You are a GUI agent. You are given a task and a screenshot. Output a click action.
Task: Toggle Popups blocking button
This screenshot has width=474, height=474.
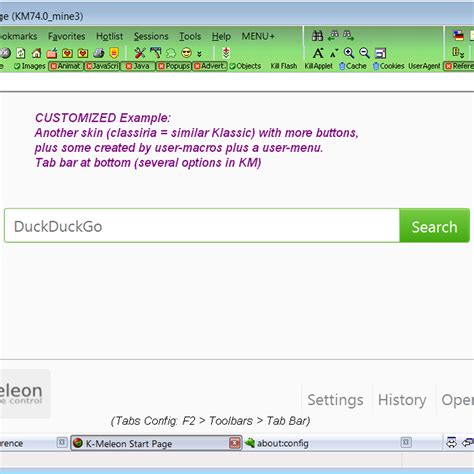(x=174, y=66)
